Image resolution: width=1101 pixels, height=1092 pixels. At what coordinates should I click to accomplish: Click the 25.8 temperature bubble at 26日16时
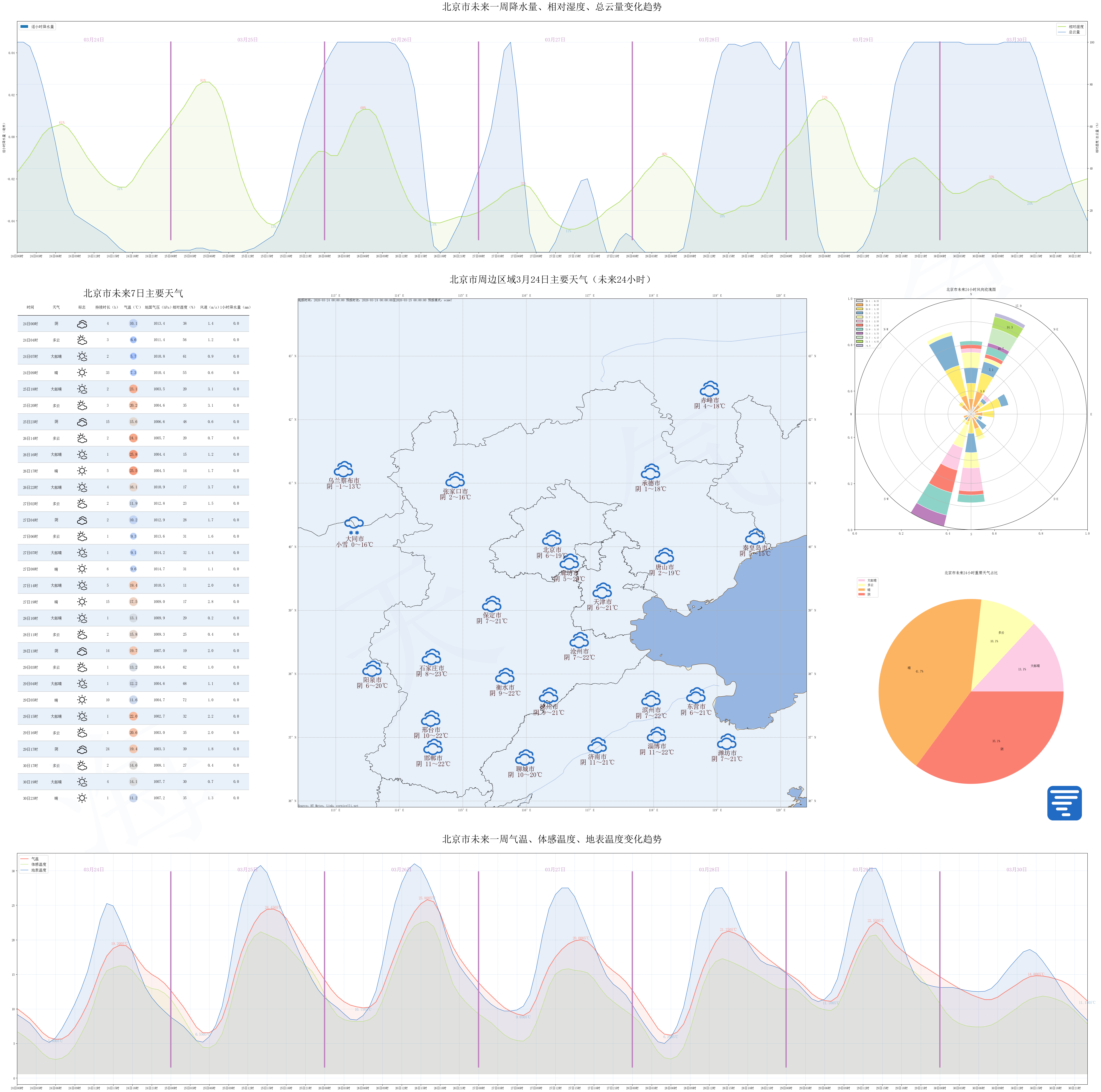[133, 455]
